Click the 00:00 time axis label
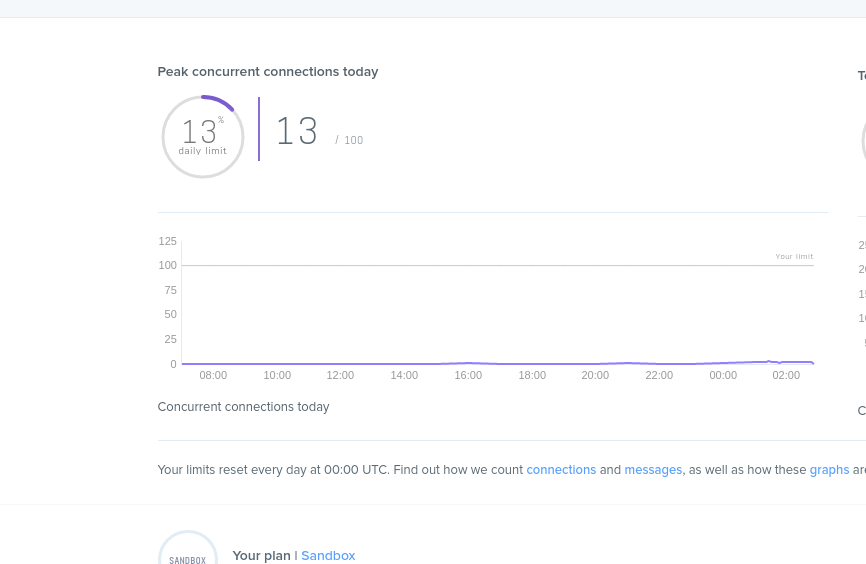This screenshot has width=866, height=564. click(723, 376)
